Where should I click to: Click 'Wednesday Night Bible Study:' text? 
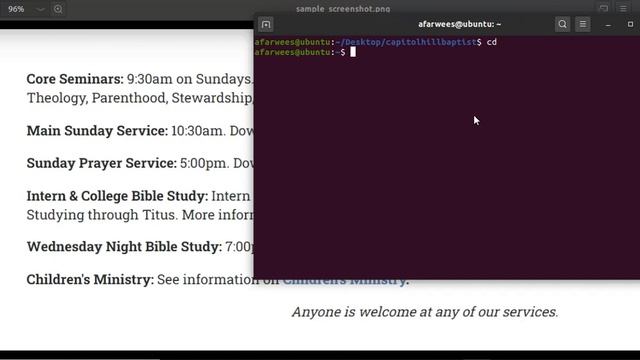pyautogui.click(x=124, y=247)
